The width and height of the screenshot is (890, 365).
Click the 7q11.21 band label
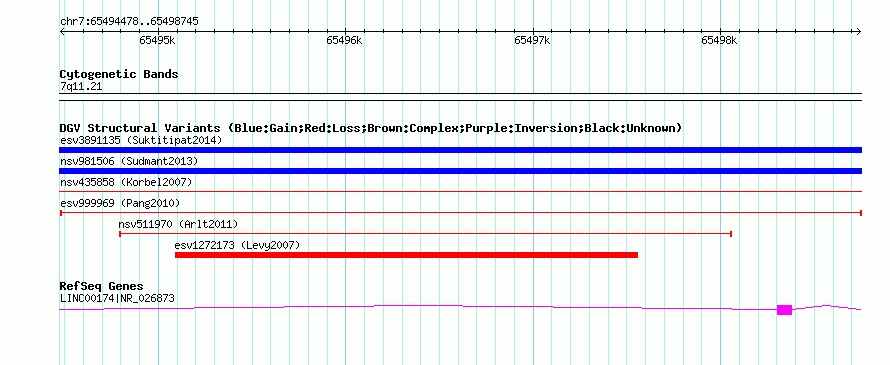tap(81, 87)
